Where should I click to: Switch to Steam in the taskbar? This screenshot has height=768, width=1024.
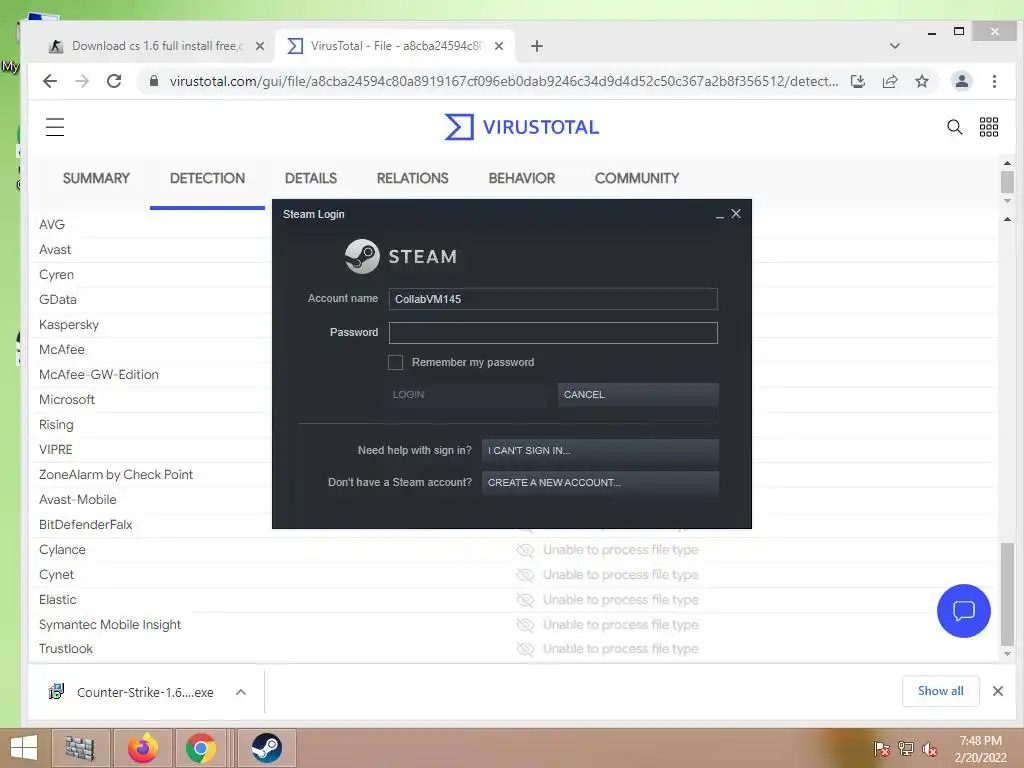[x=266, y=748]
